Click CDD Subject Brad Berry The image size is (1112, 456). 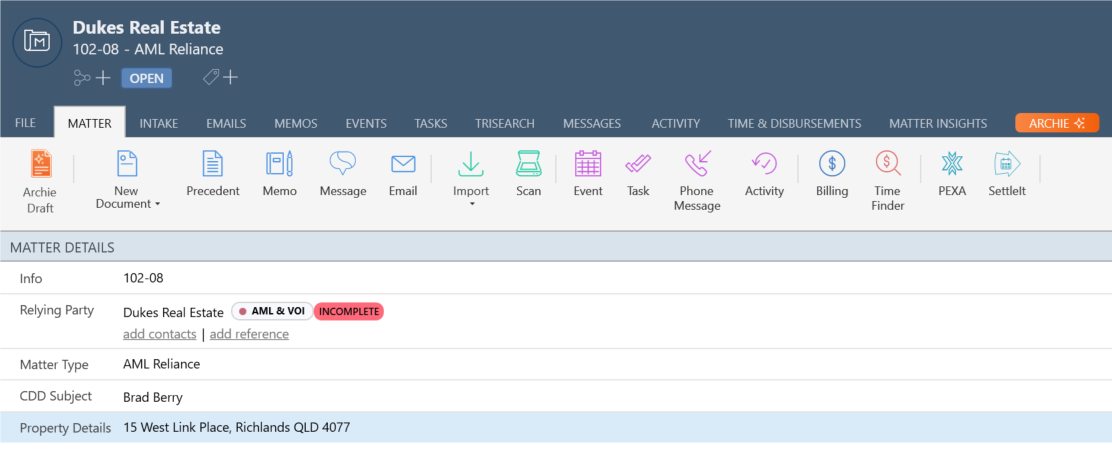[152, 398]
